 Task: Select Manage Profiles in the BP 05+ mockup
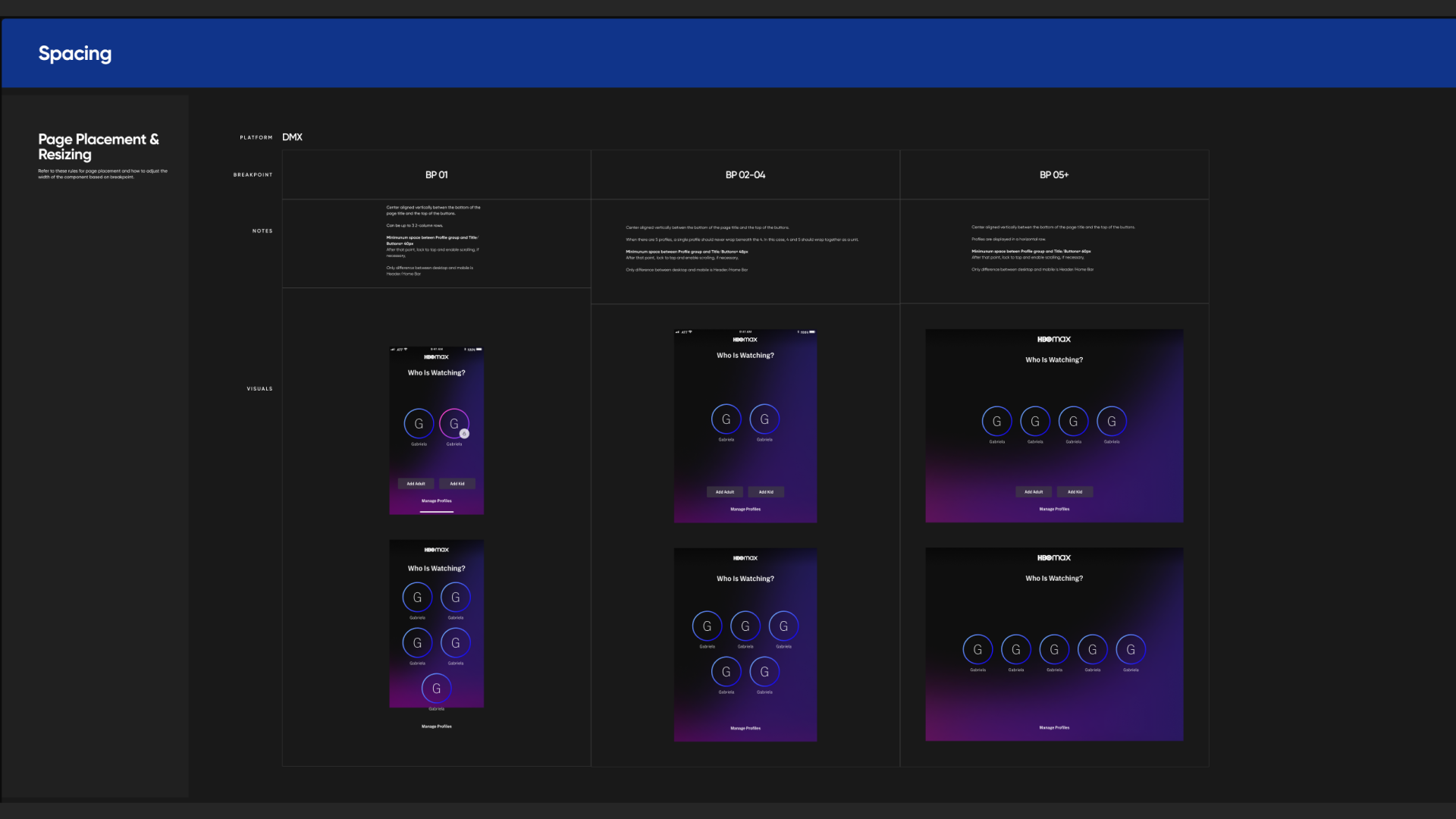pos(1054,509)
